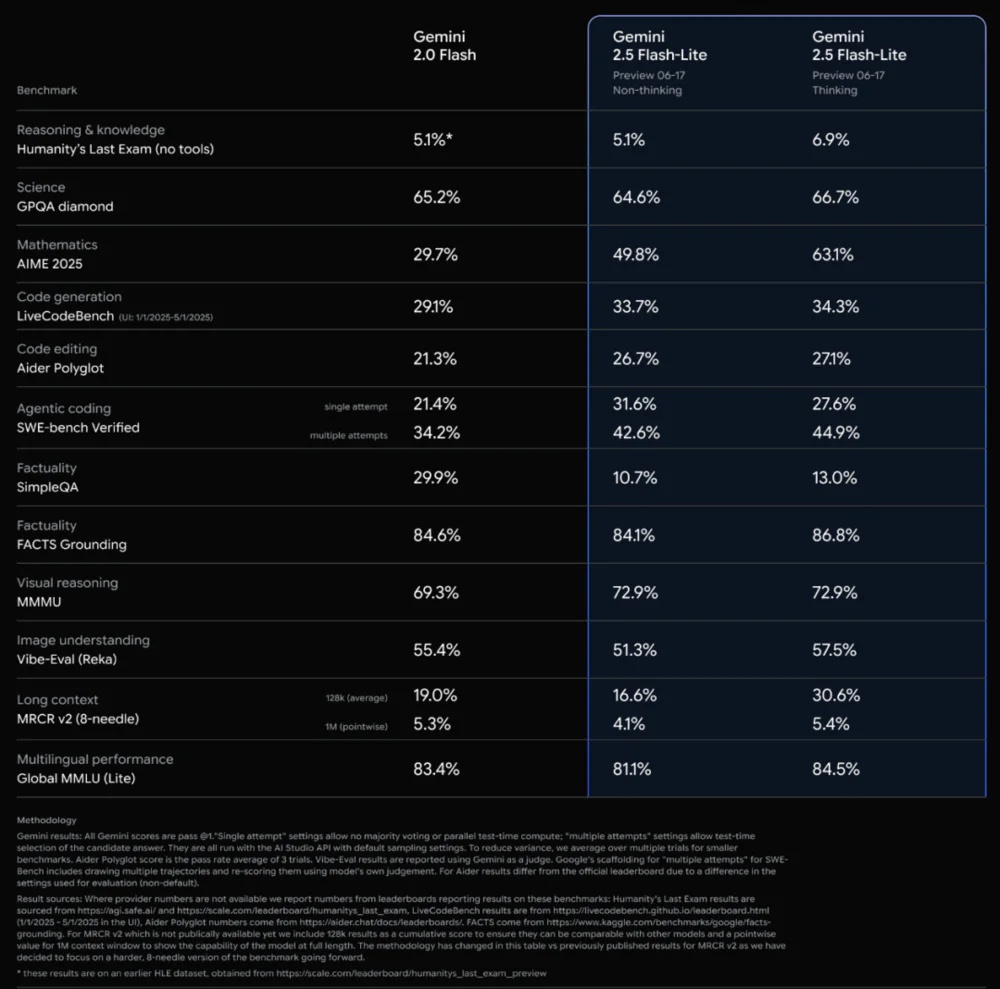Select the SWE-bench Verified row label

tap(78, 427)
